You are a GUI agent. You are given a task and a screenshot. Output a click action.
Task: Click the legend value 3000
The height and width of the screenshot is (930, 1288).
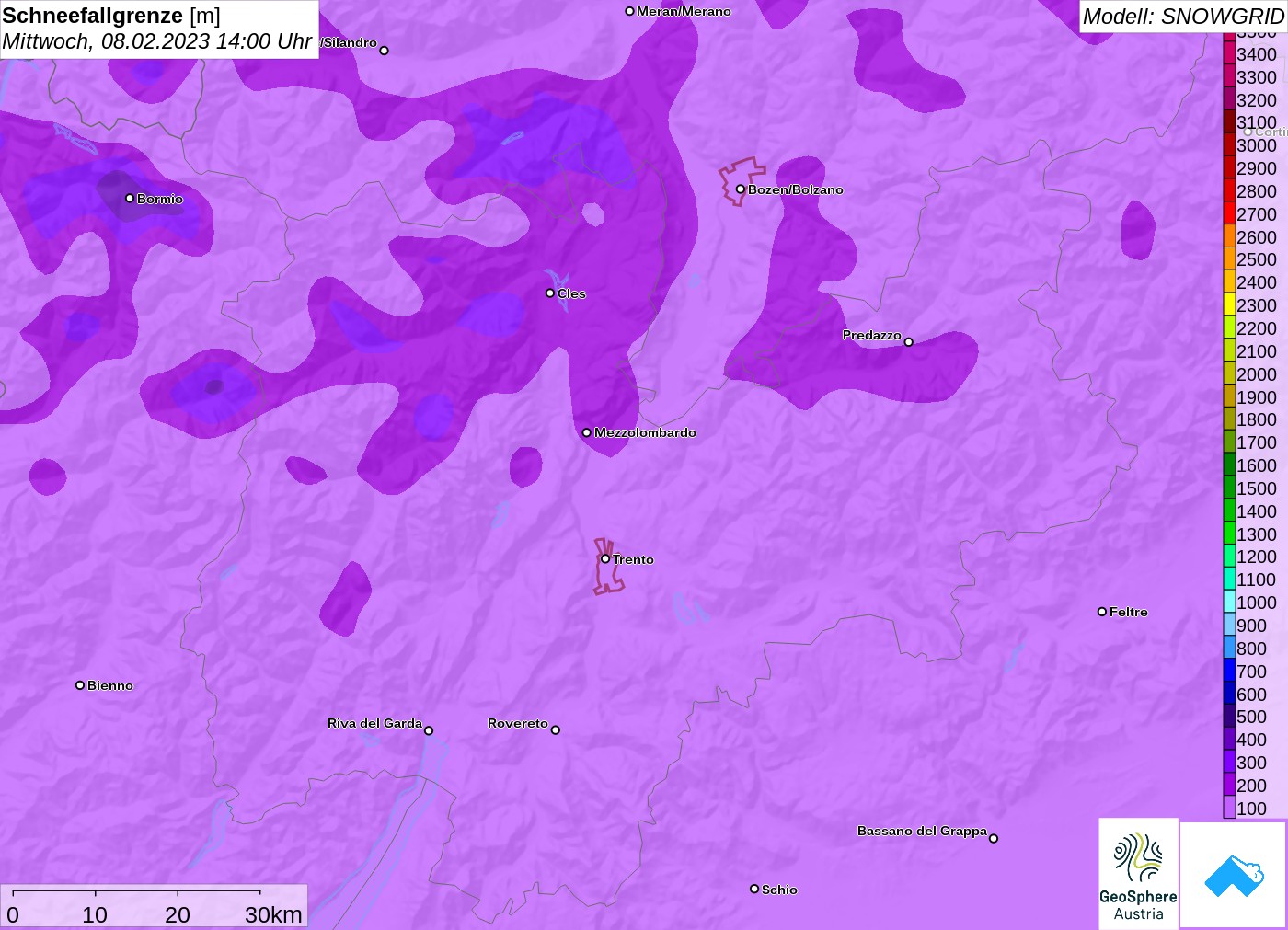[x=1257, y=145]
